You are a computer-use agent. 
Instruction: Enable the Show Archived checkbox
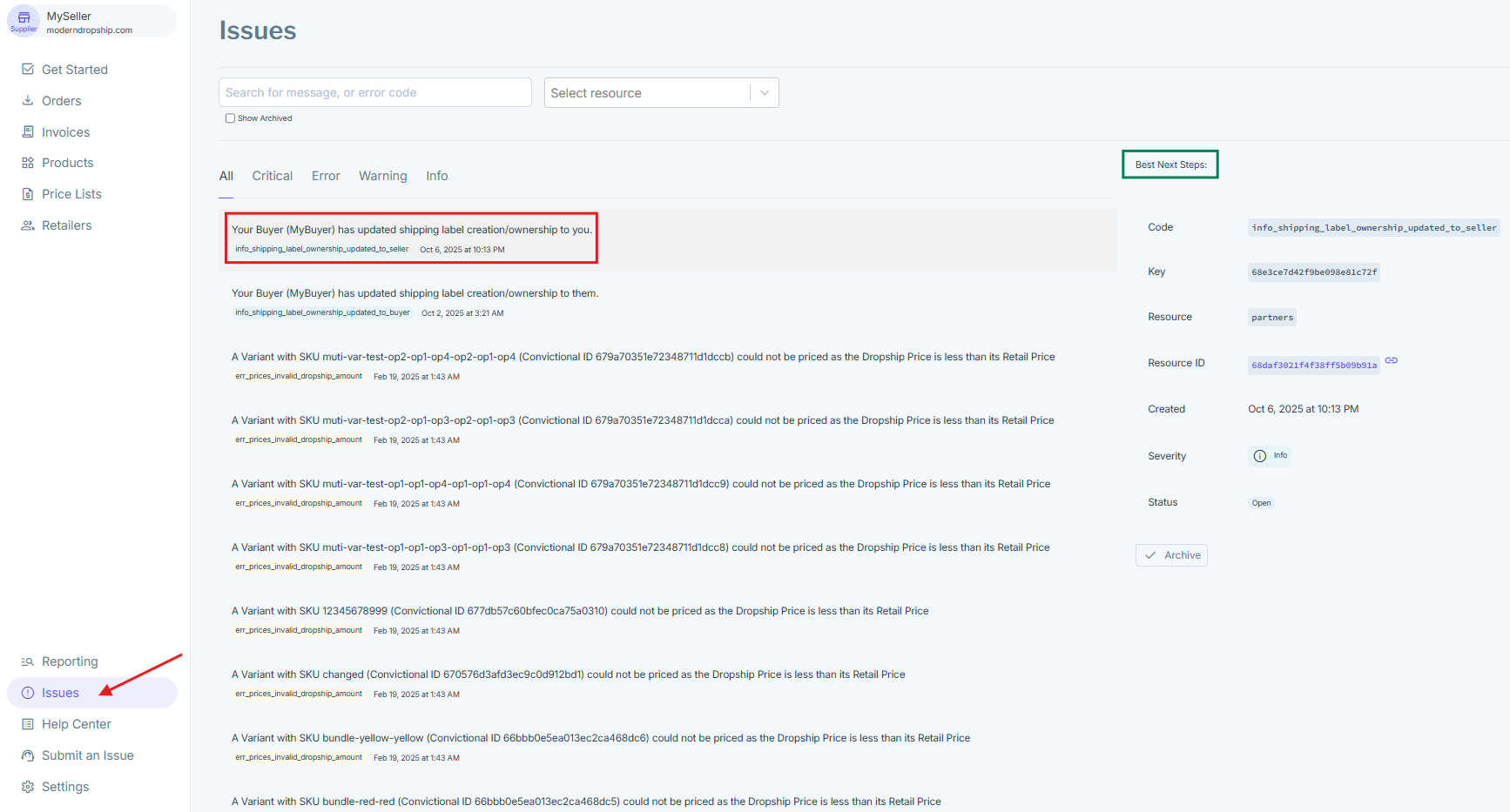tap(230, 118)
